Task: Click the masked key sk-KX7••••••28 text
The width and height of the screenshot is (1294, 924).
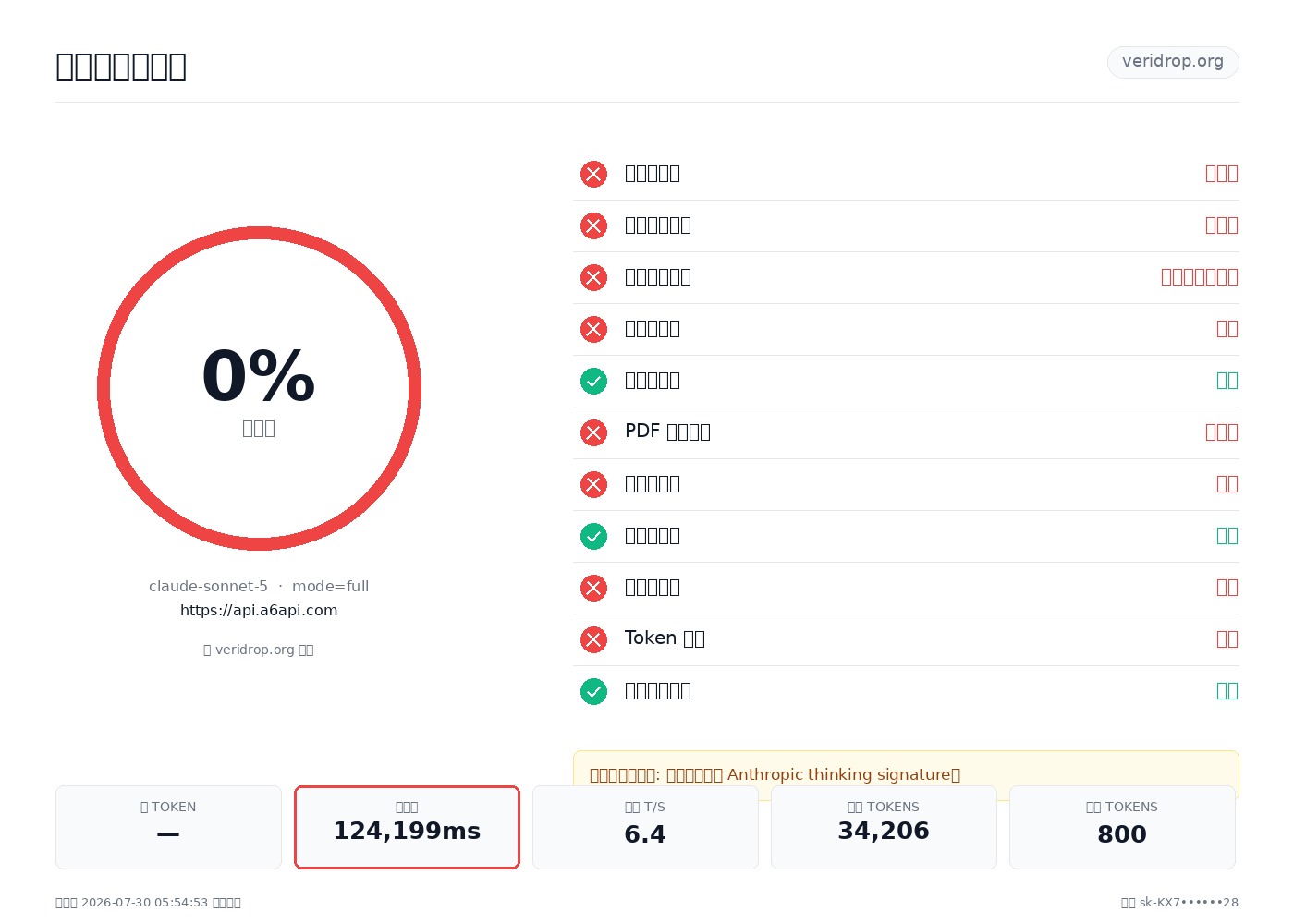Action: [x=1189, y=903]
